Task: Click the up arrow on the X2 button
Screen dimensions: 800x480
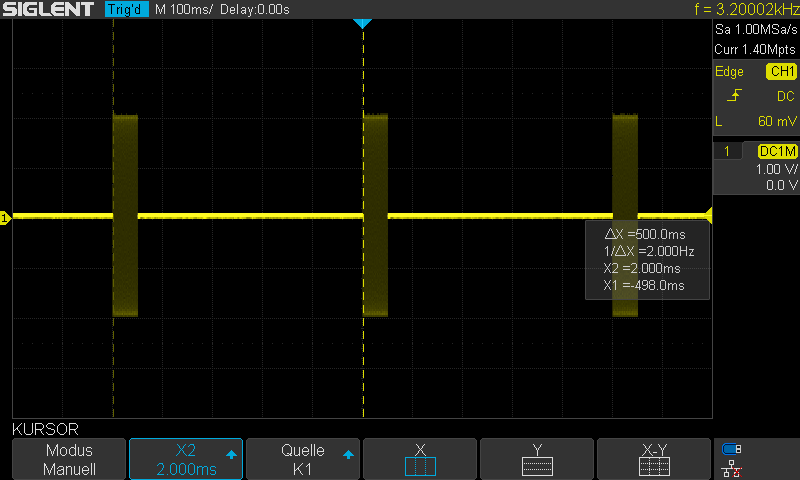Action: click(231, 454)
